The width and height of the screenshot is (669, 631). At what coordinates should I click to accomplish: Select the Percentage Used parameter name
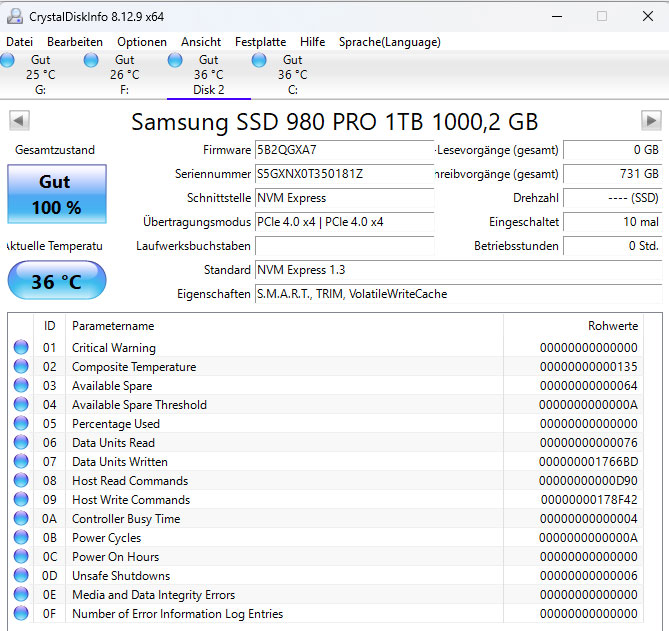pyautogui.click(x=116, y=424)
